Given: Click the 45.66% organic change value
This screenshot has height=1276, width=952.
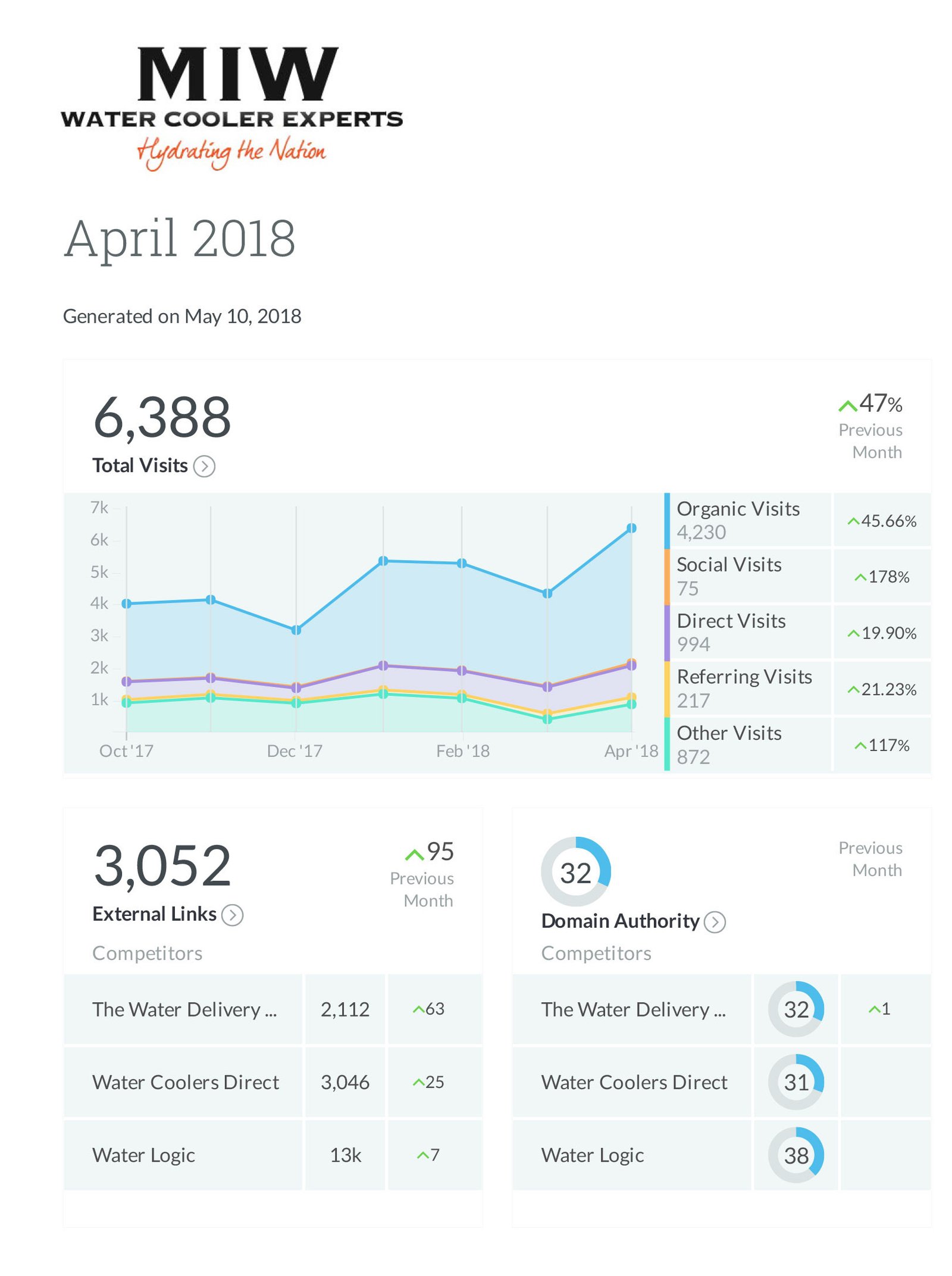Looking at the screenshot, I should click(882, 521).
